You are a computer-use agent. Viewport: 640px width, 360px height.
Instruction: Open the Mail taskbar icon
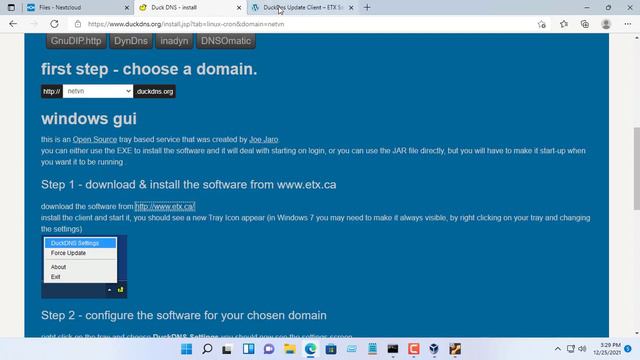pos(351,349)
